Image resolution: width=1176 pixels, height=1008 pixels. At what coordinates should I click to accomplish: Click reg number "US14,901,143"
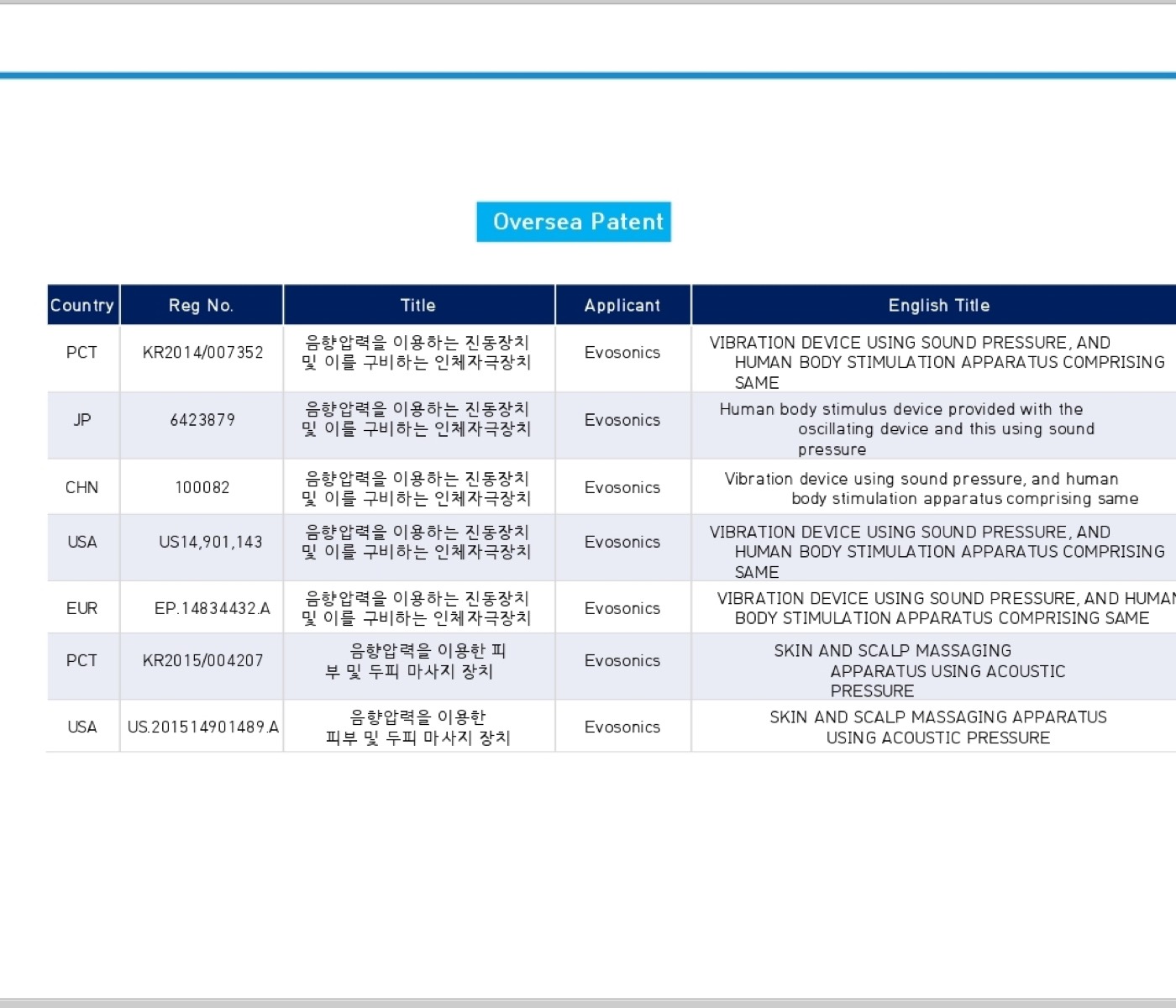[x=211, y=542]
